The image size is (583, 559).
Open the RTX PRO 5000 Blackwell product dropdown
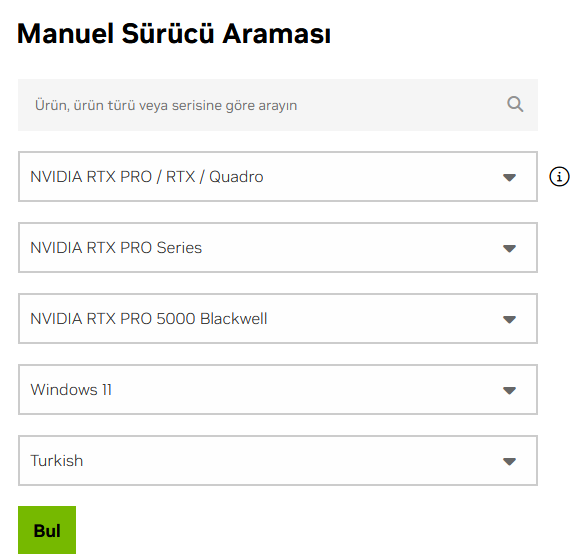[278, 319]
